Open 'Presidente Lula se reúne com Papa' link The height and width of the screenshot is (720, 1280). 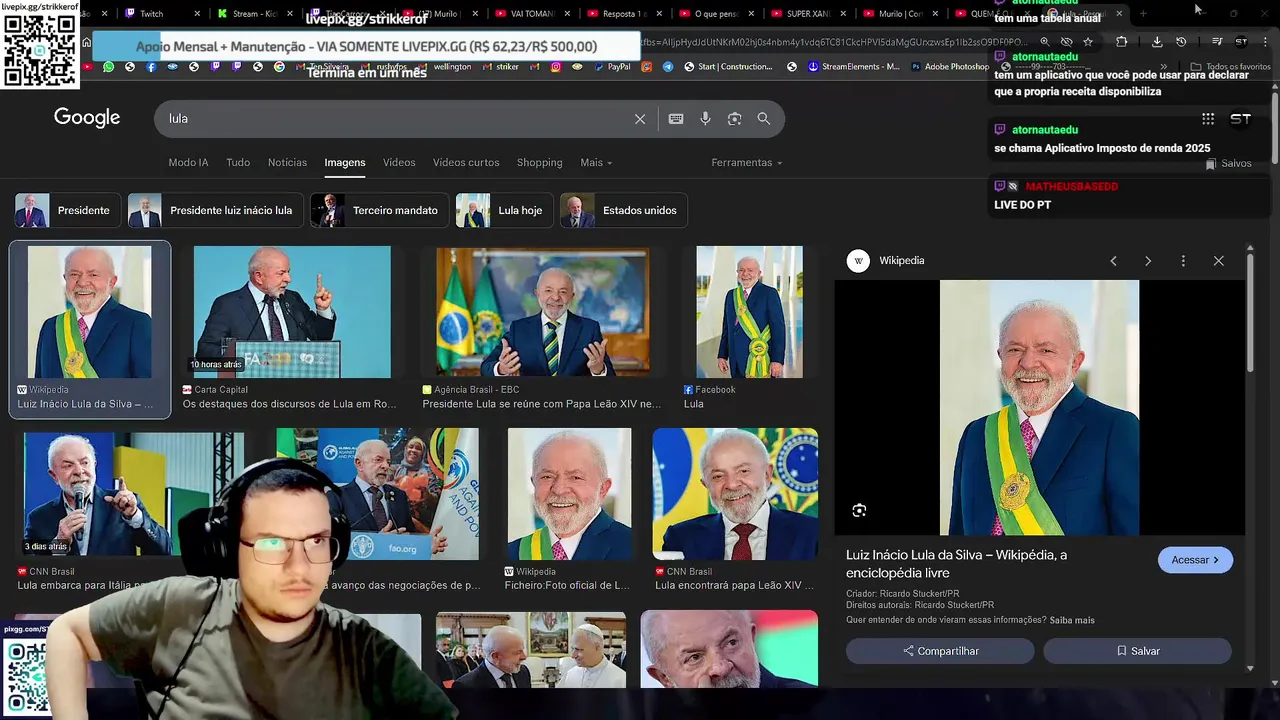542,405
